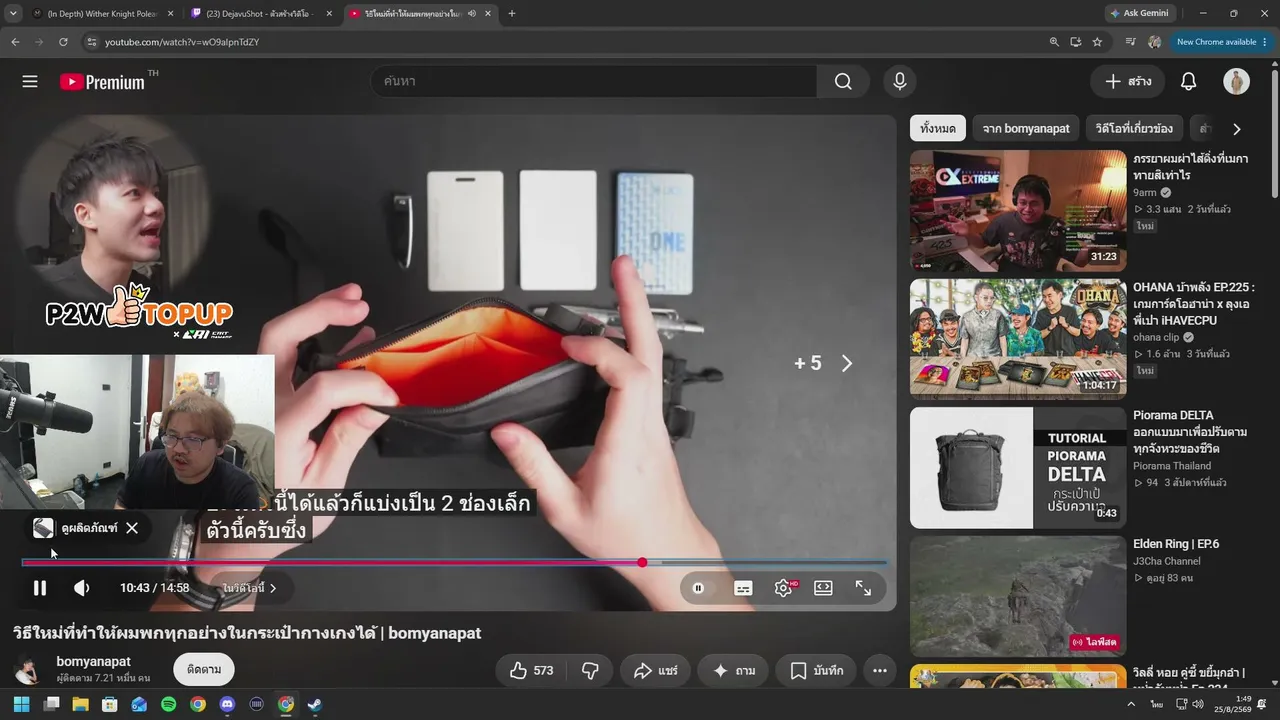Screen dimensions: 1280x720
Task: Start voice search with the microphone
Action: click(900, 82)
